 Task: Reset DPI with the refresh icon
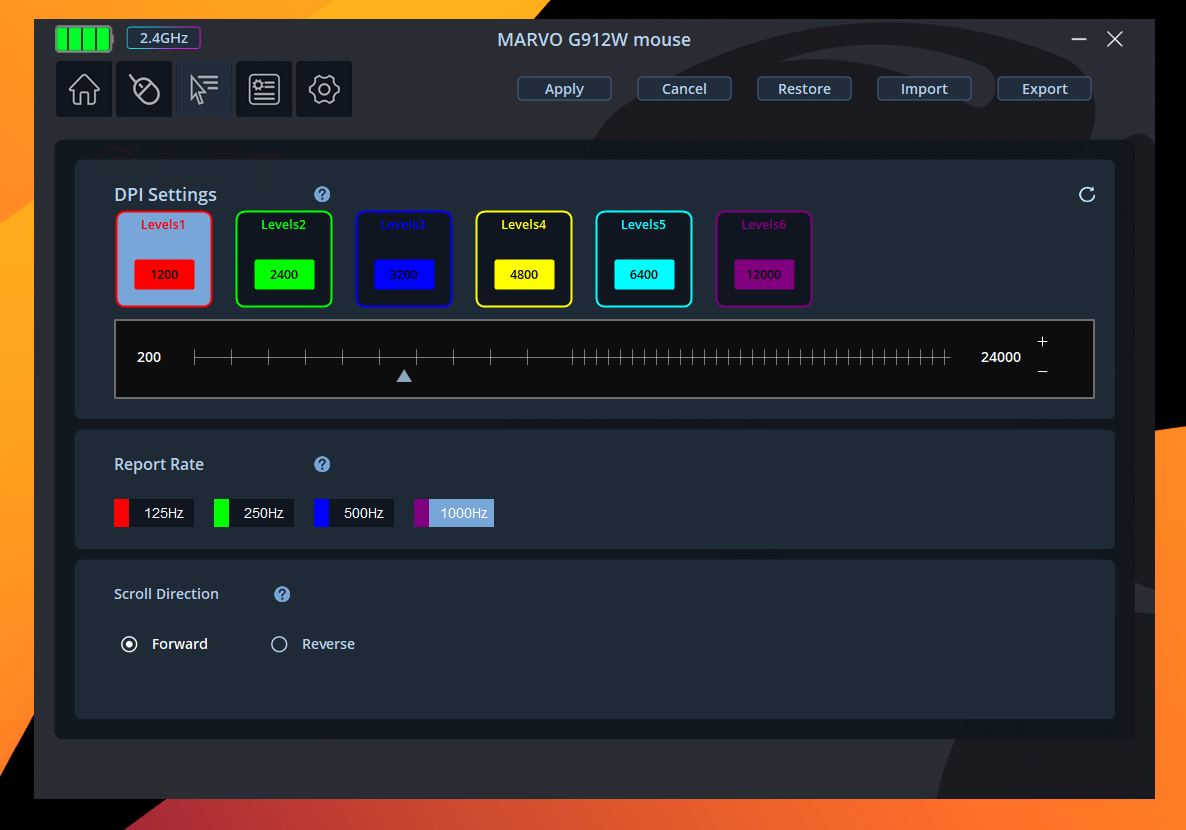pos(1087,194)
